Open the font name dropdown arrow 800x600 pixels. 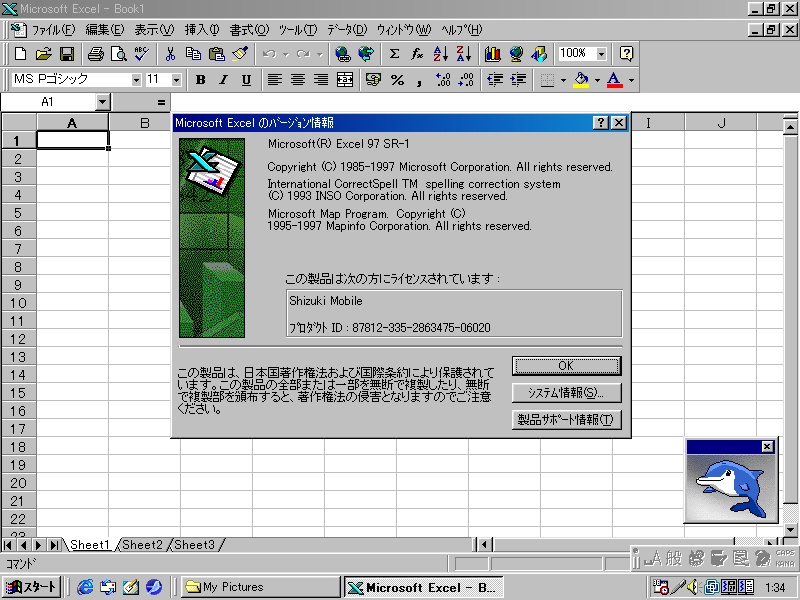click(x=136, y=80)
